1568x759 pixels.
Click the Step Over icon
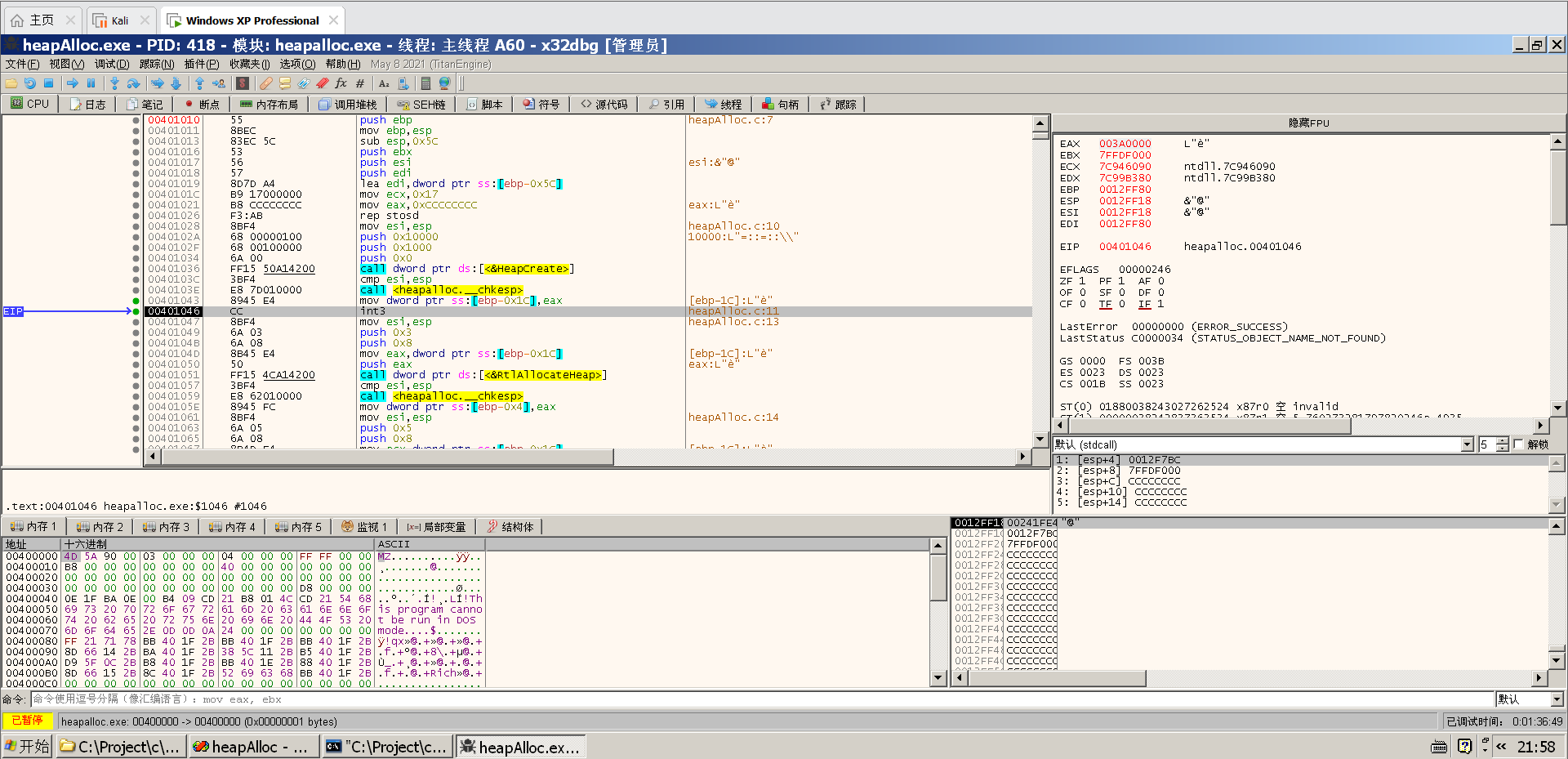(x=134, y=83)
